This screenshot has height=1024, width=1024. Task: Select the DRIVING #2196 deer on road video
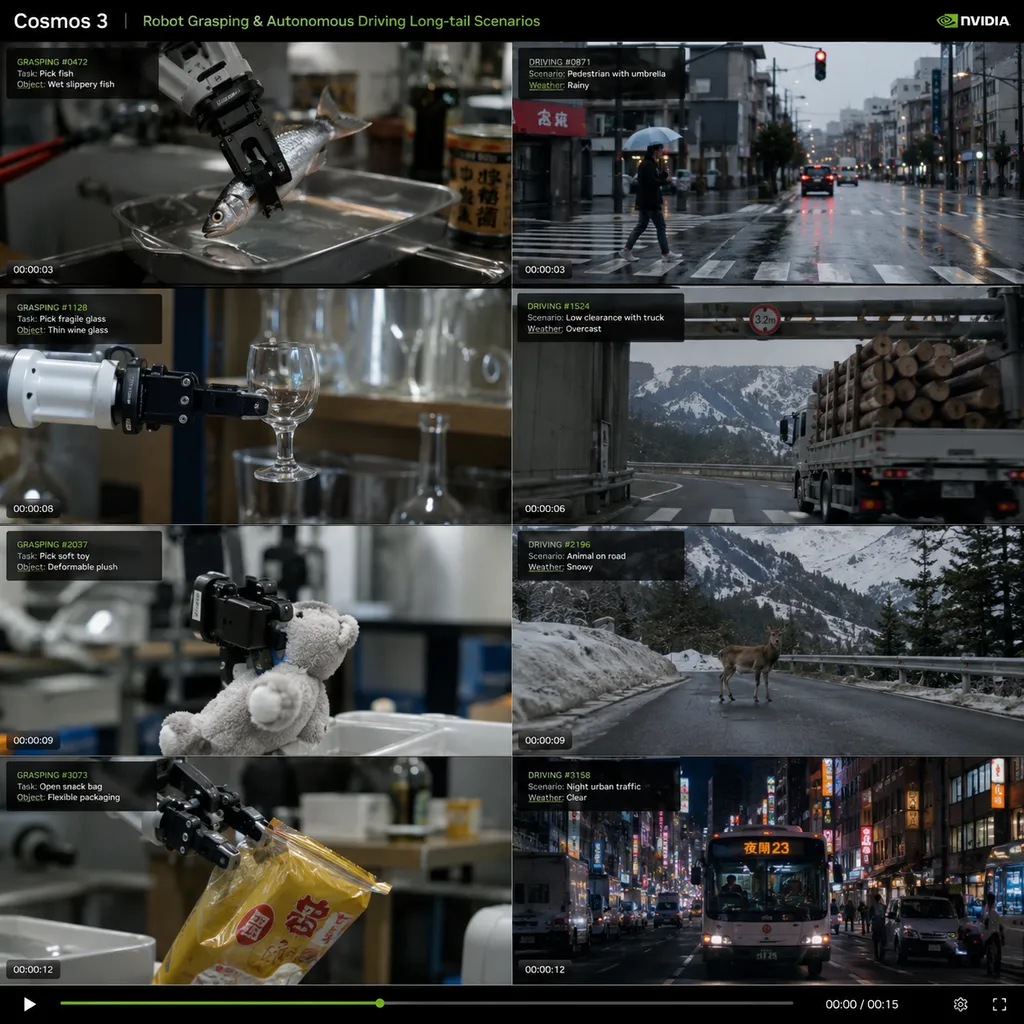tap(768, 641)
